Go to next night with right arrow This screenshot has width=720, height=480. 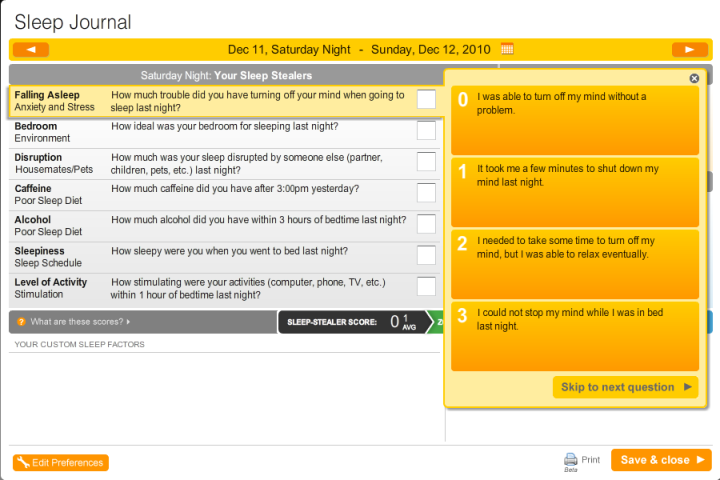(690, 50)
